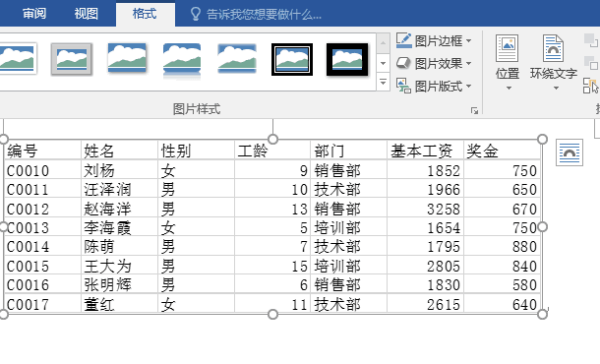Click the right-middle picture sizing handle

pyautogui.click(x=542, y=227)
